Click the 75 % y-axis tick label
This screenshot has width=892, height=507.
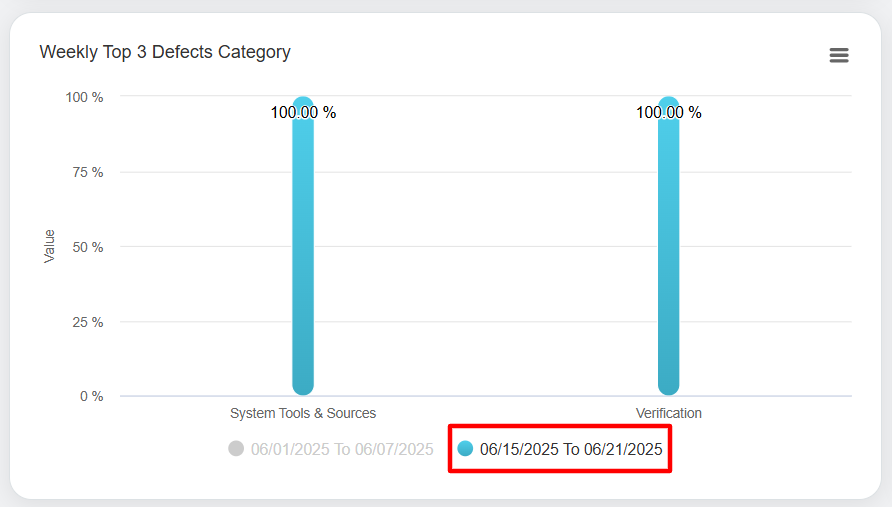click(x=86, y=172)
